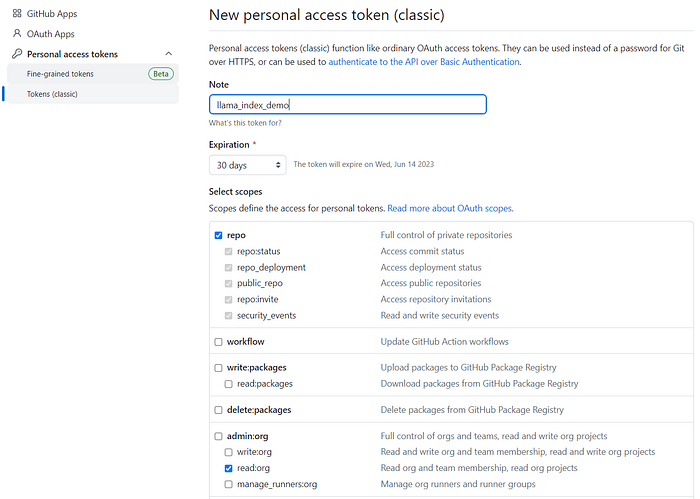This screenshot has height=499, width=700.
Task: Tick the delete:packages checkbox
Action: coord(218,410)
